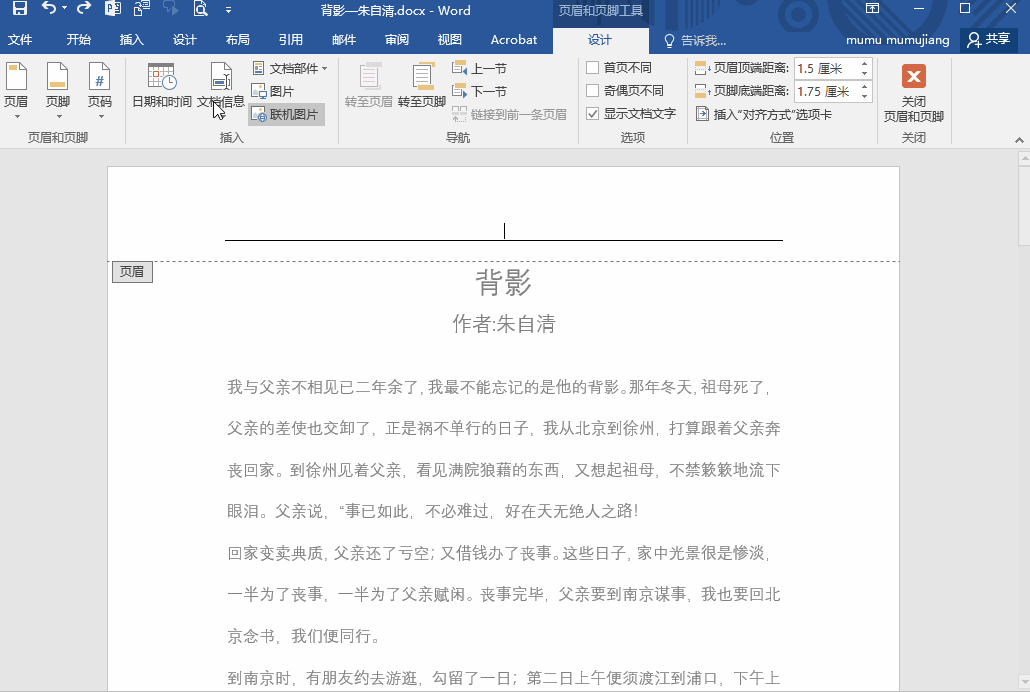Click paragraph text 京念书，我们便同行
Viewport: 1030px width, 692px height.
point(303,635)
